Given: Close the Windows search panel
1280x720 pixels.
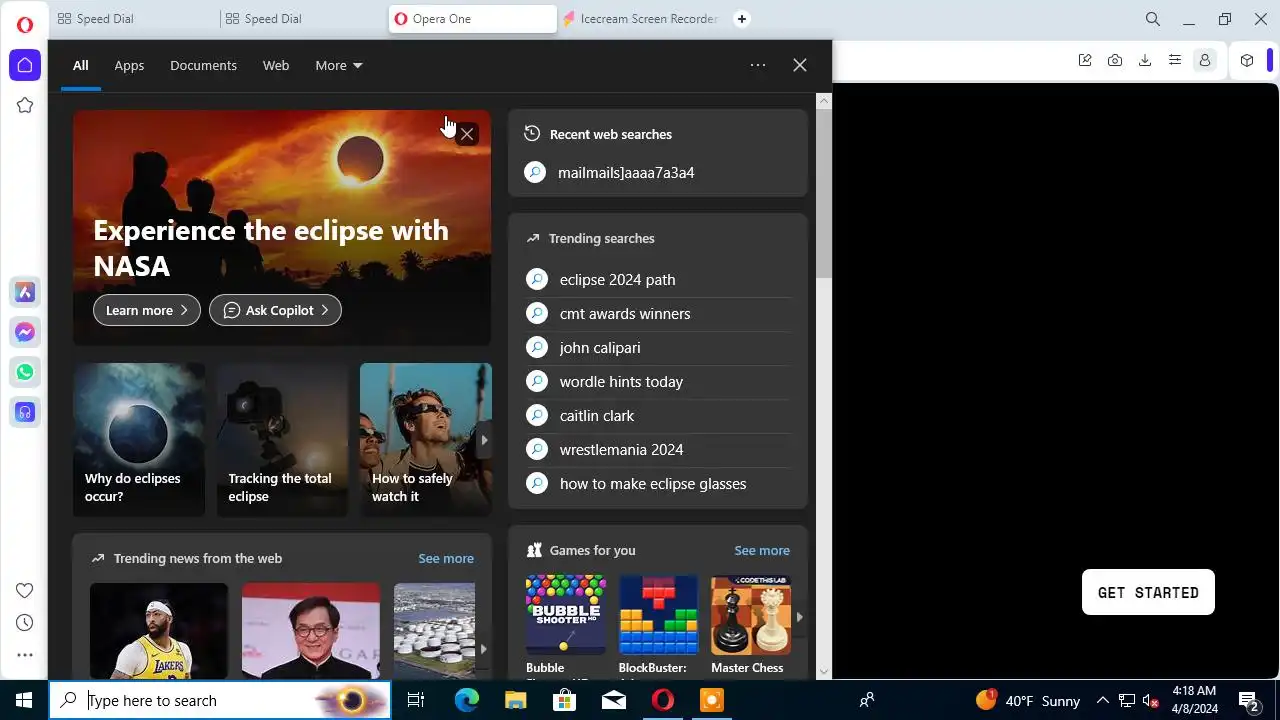Looking at the screenshot, I should point(800,65).
